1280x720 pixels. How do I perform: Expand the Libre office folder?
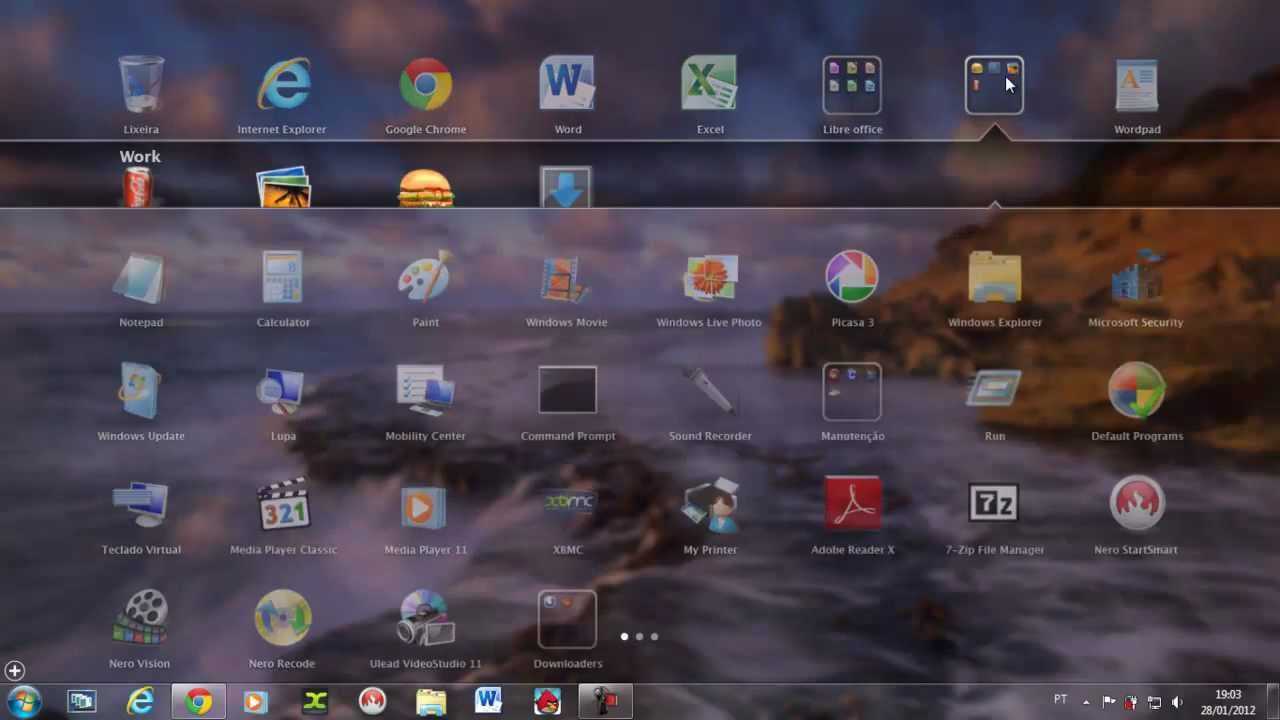click(x=852, y=85)
